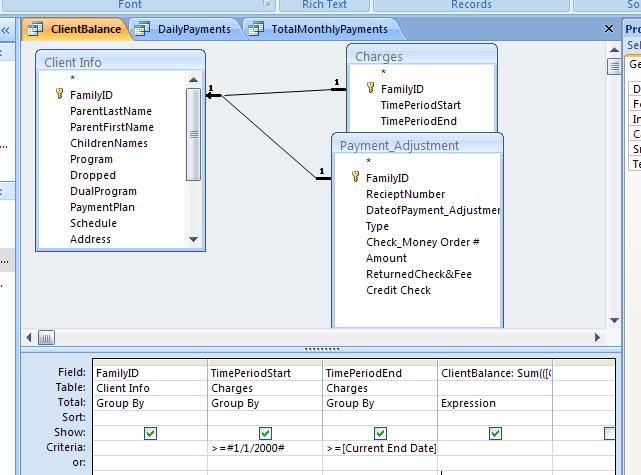Viewport: 641px width, 475px height.
Task: Select asterisk in Payment_Adjustment table
Action: tap(368, 161)
